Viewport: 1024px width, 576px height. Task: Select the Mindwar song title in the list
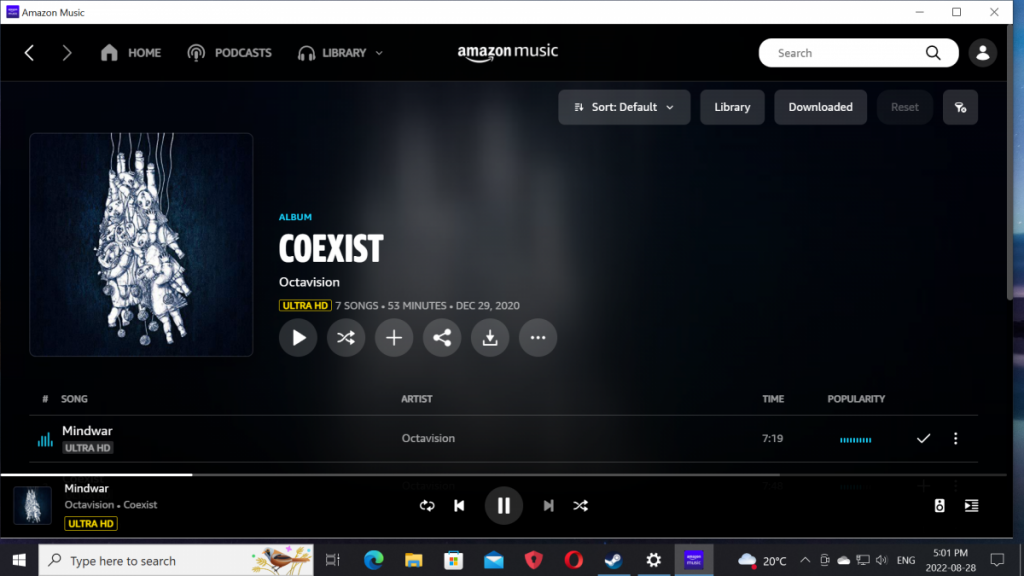tap(87, 431)
